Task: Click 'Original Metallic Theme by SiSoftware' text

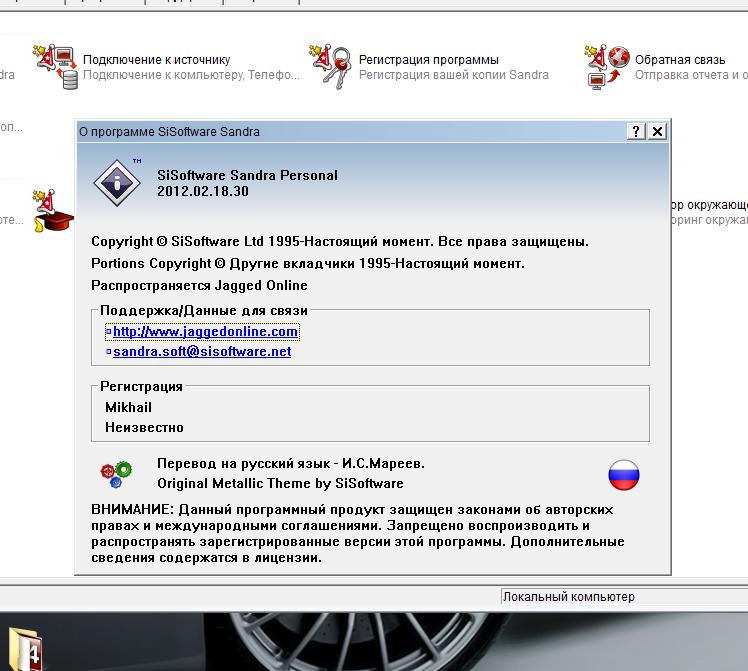Action: (280, 484)
